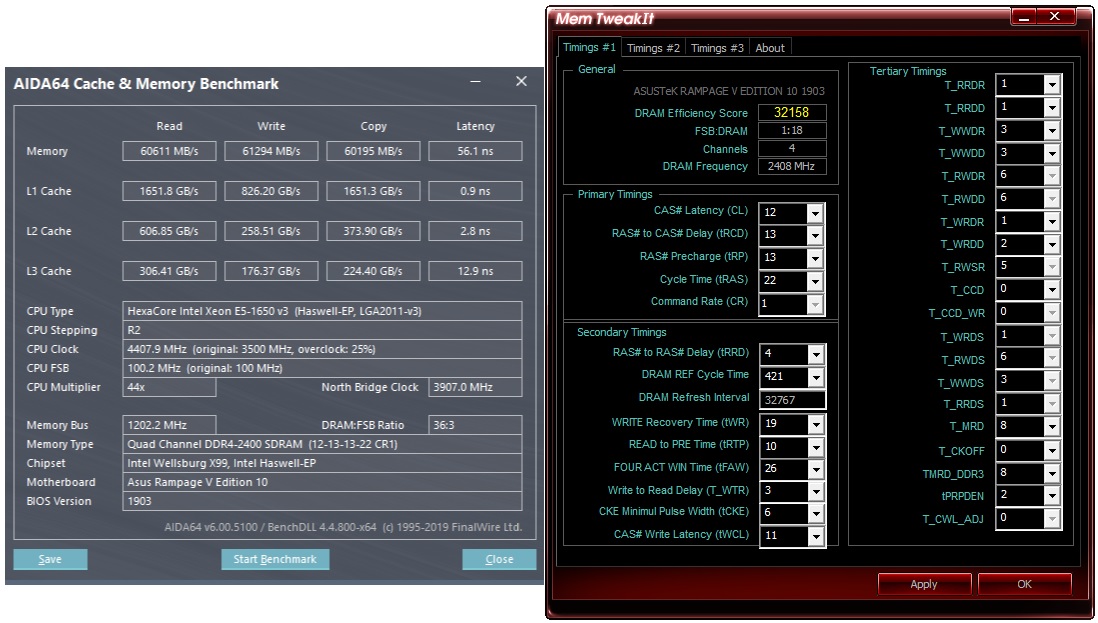Open the T_RRDS dropdown
The image size is (1098, 623).
point(1052,404)
